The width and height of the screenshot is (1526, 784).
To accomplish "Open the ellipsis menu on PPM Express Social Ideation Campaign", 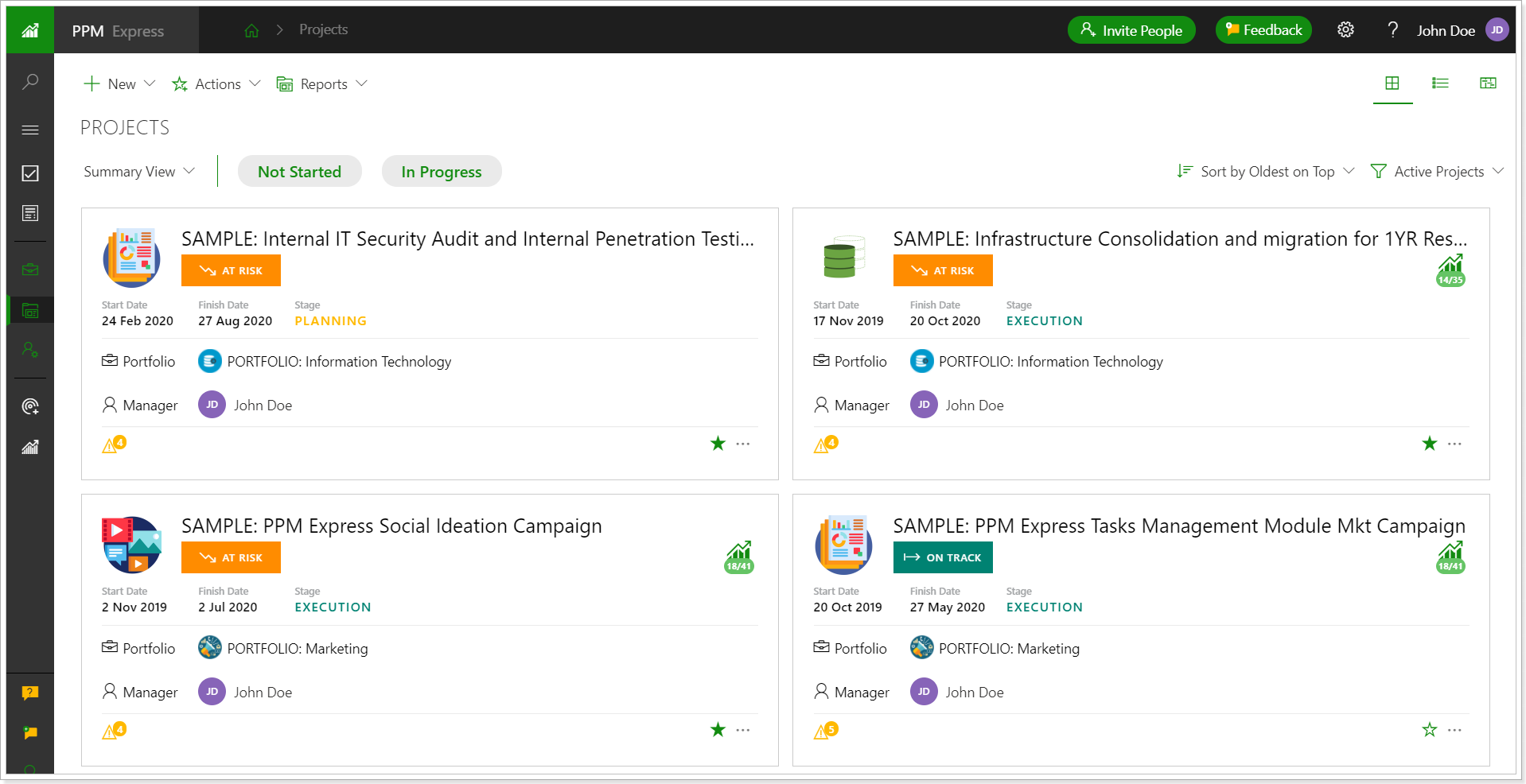I will tap(742, 730).
